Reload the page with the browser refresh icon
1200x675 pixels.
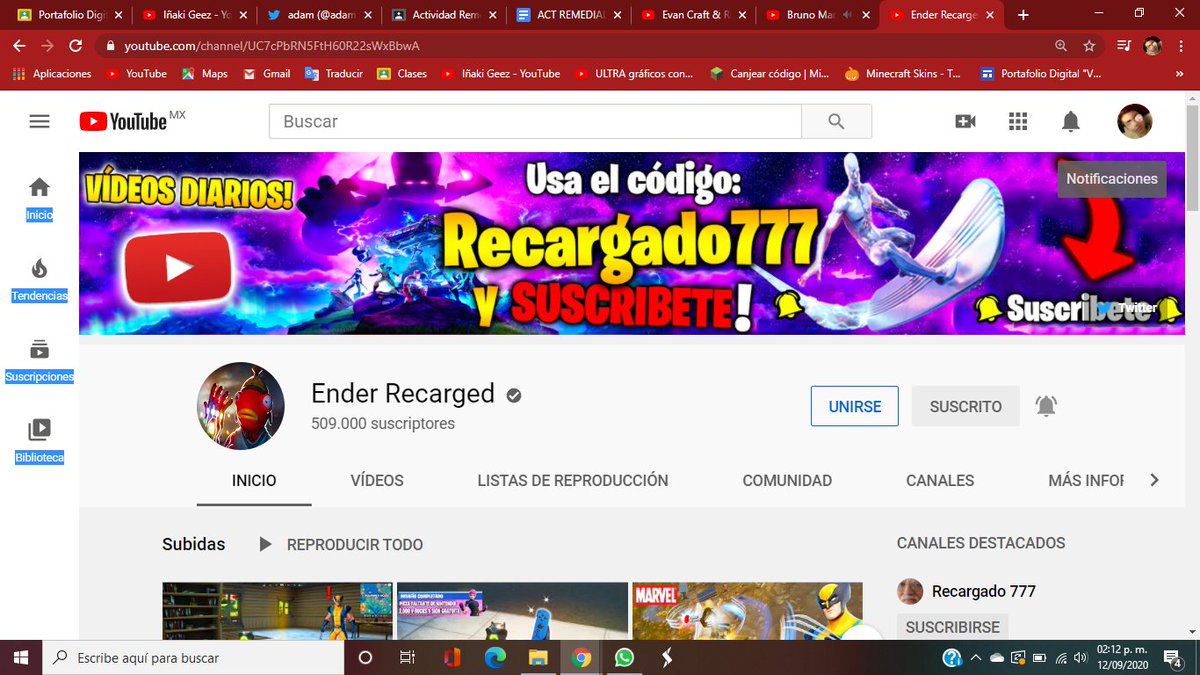(75, 46)
